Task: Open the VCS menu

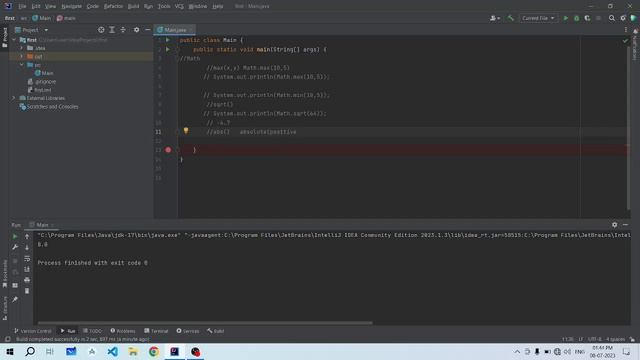Action: point(179,6)
